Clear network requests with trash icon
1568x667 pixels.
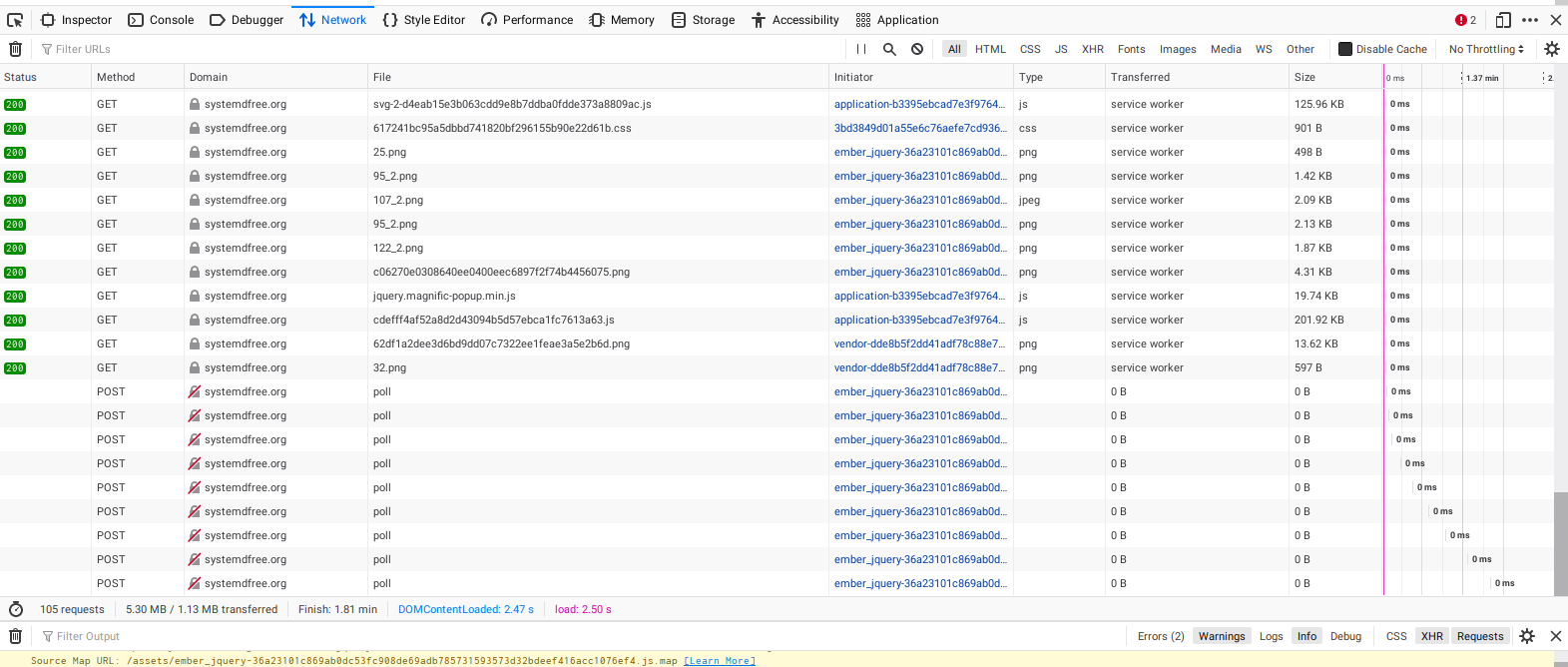click(15, 49)
